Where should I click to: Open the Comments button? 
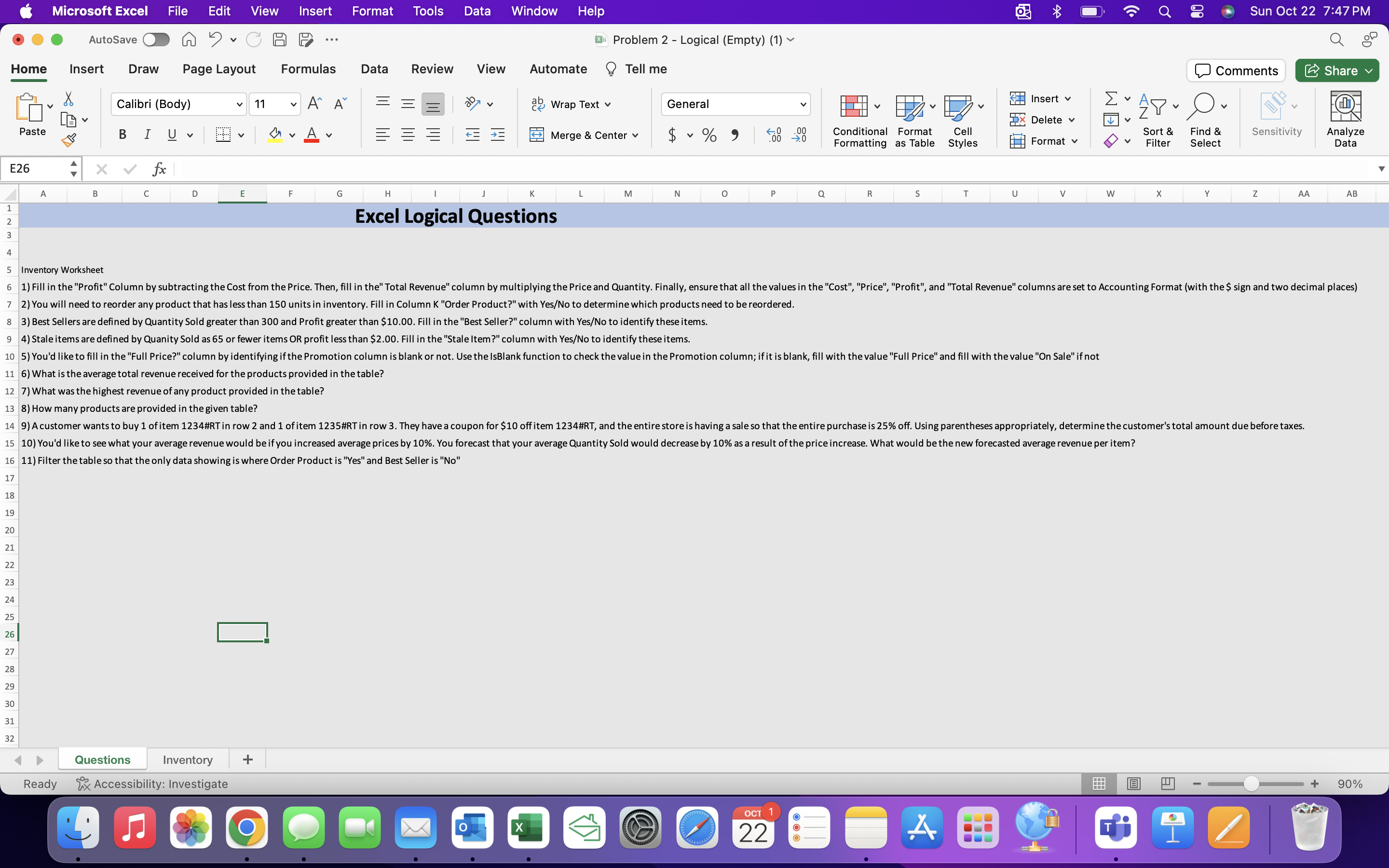1236,70
